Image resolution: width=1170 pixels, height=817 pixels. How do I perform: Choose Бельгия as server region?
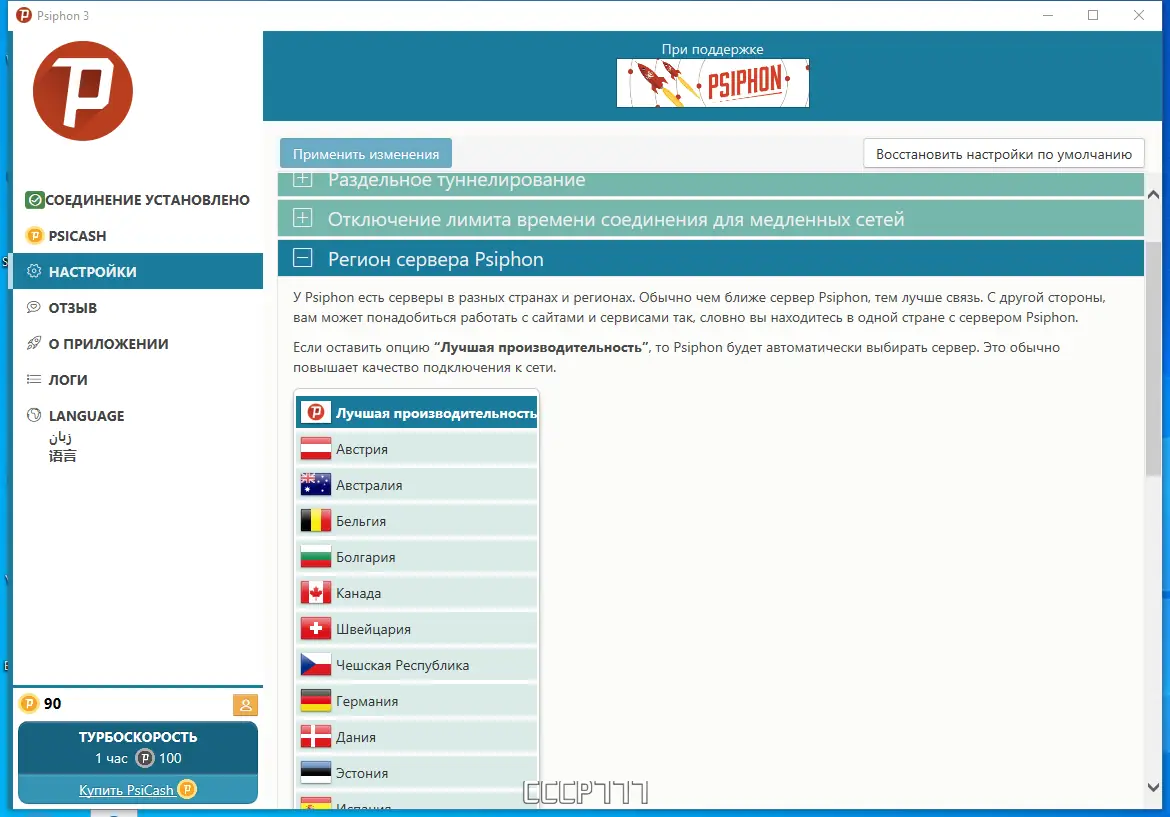coord(417,521)
